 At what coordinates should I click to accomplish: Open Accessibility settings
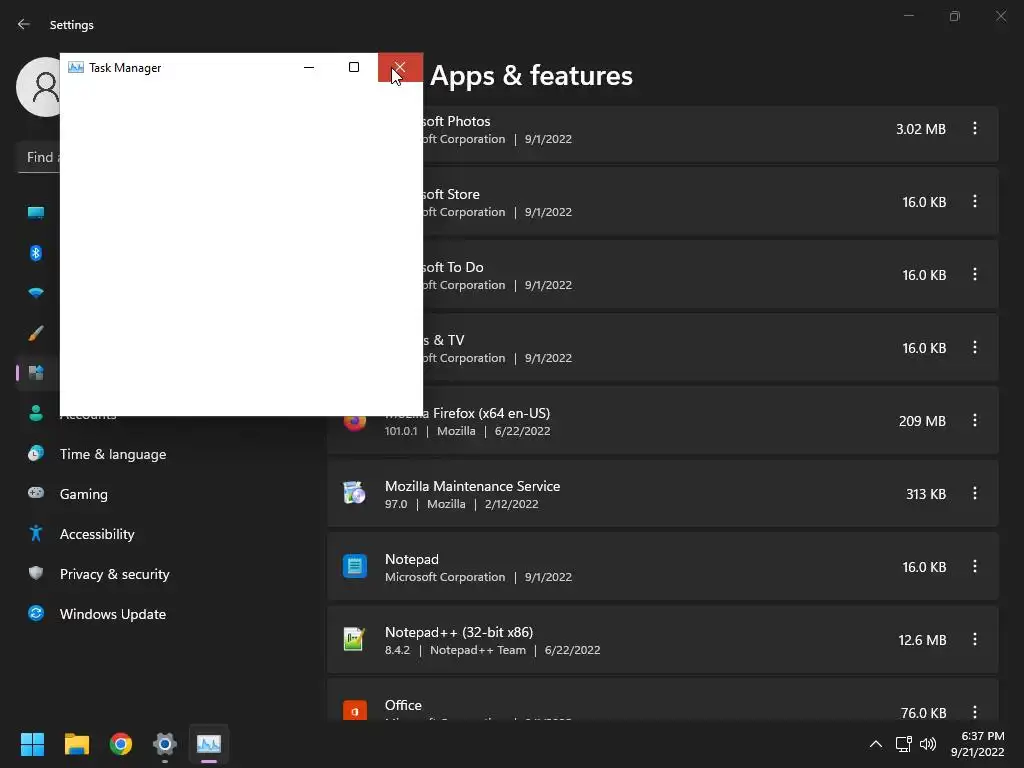[x=97, y=534]
